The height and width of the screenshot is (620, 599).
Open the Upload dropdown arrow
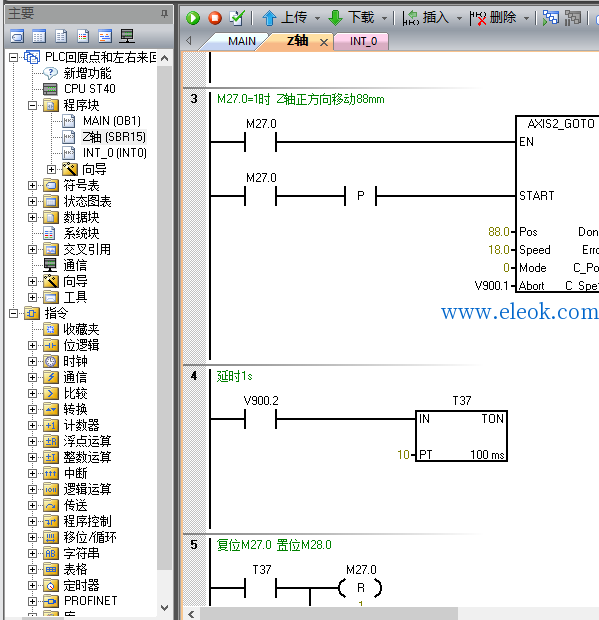[317, 19]
